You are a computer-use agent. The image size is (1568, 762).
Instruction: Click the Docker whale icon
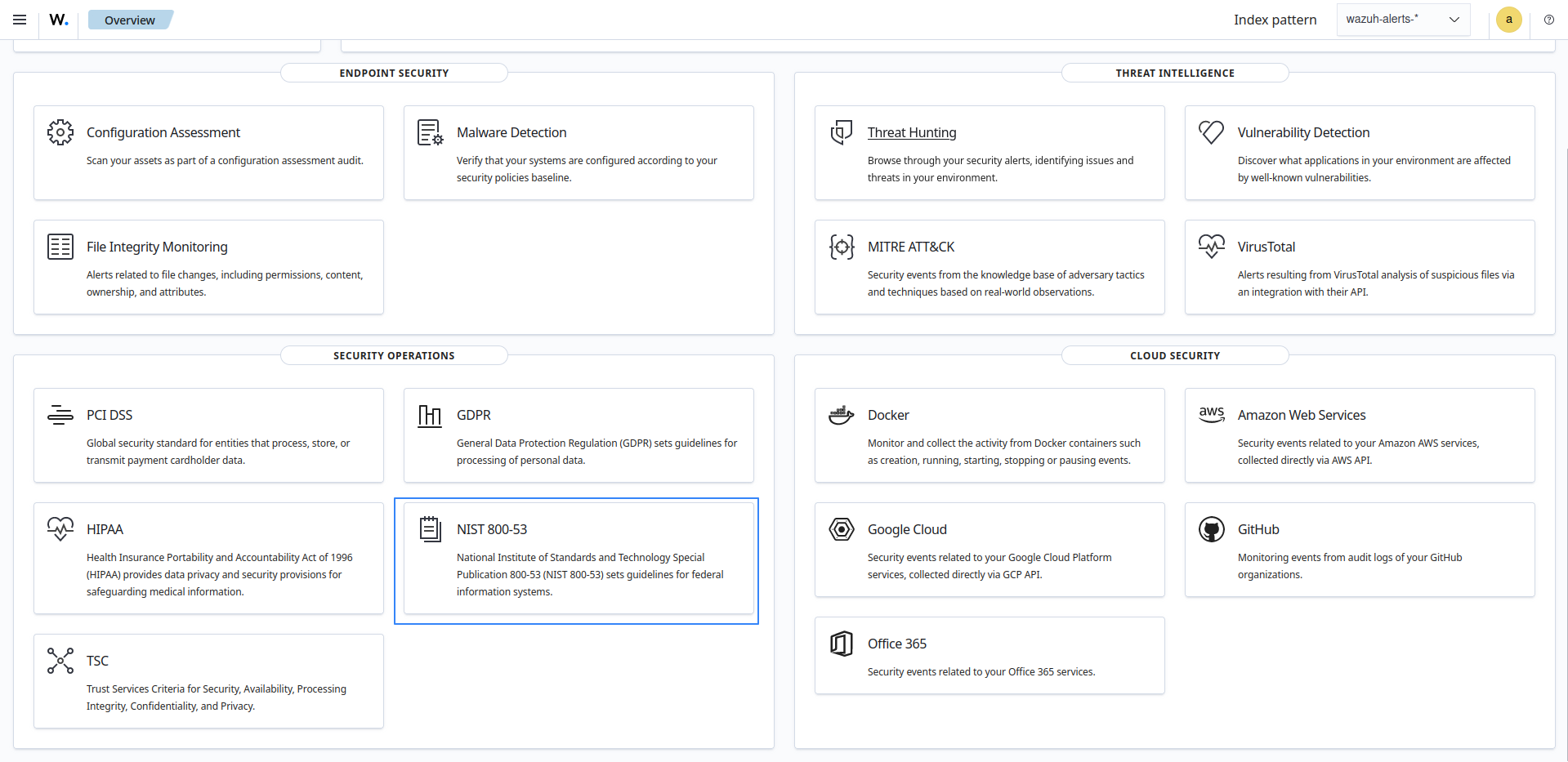click(841, 415)
